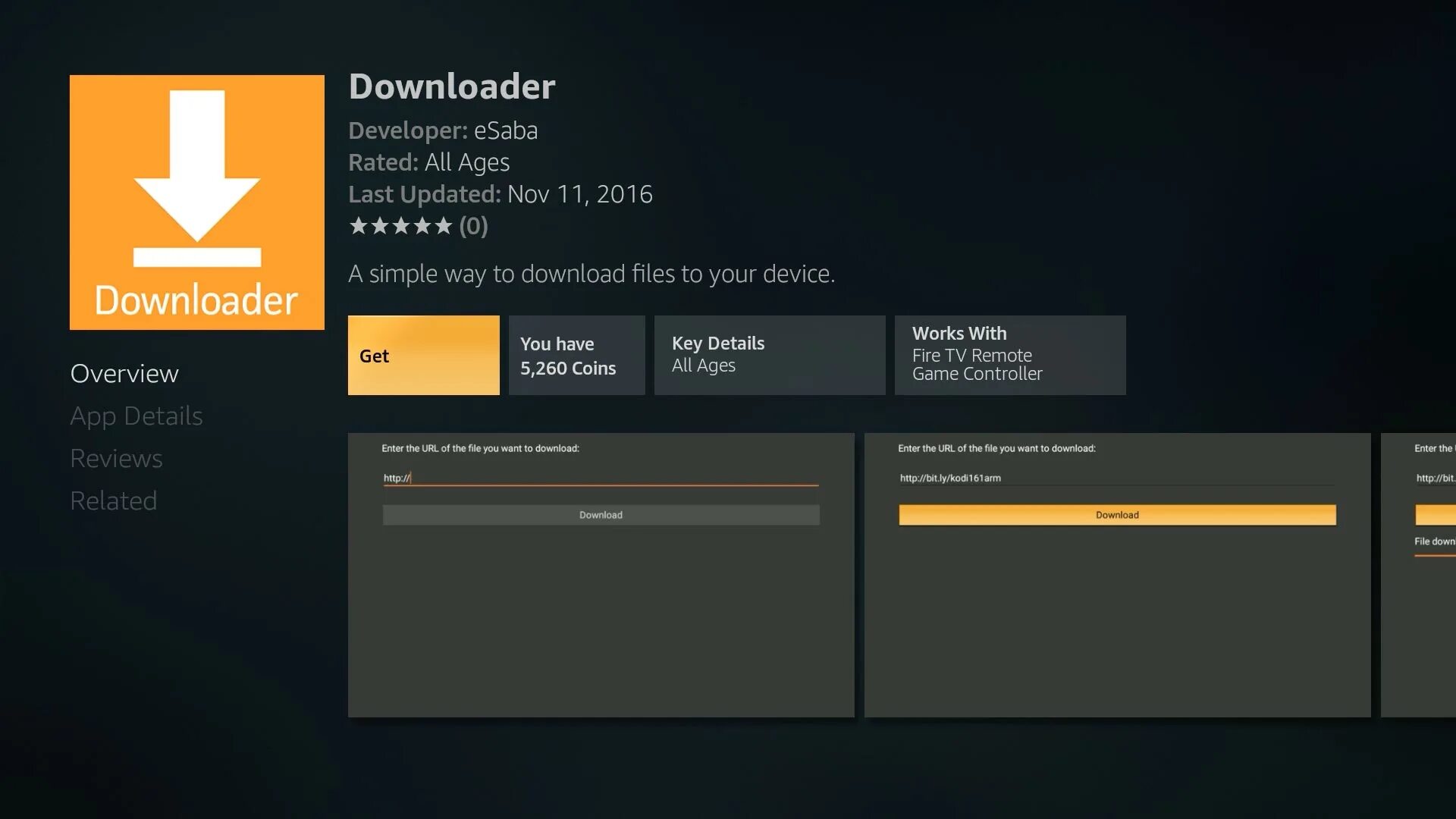Click orange Download bar in second screenshot
This screenshot has width=1456, height=819.
coord(1117,515)
